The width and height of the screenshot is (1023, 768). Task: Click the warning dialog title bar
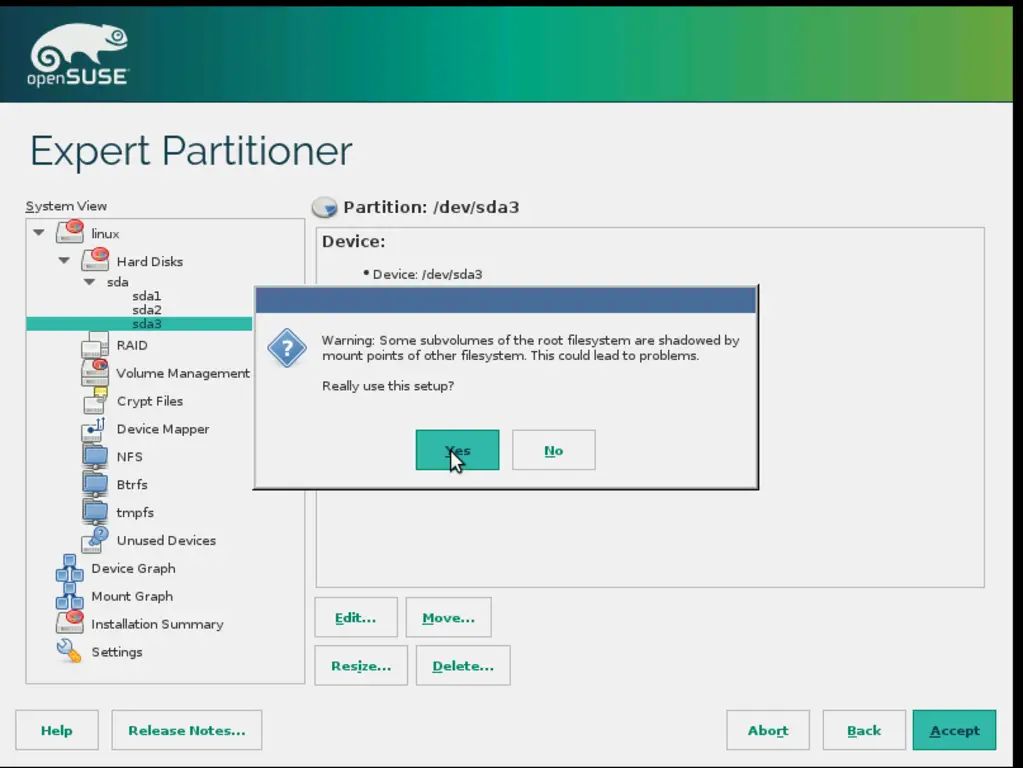pyautogui.click(x=506, y=301)
